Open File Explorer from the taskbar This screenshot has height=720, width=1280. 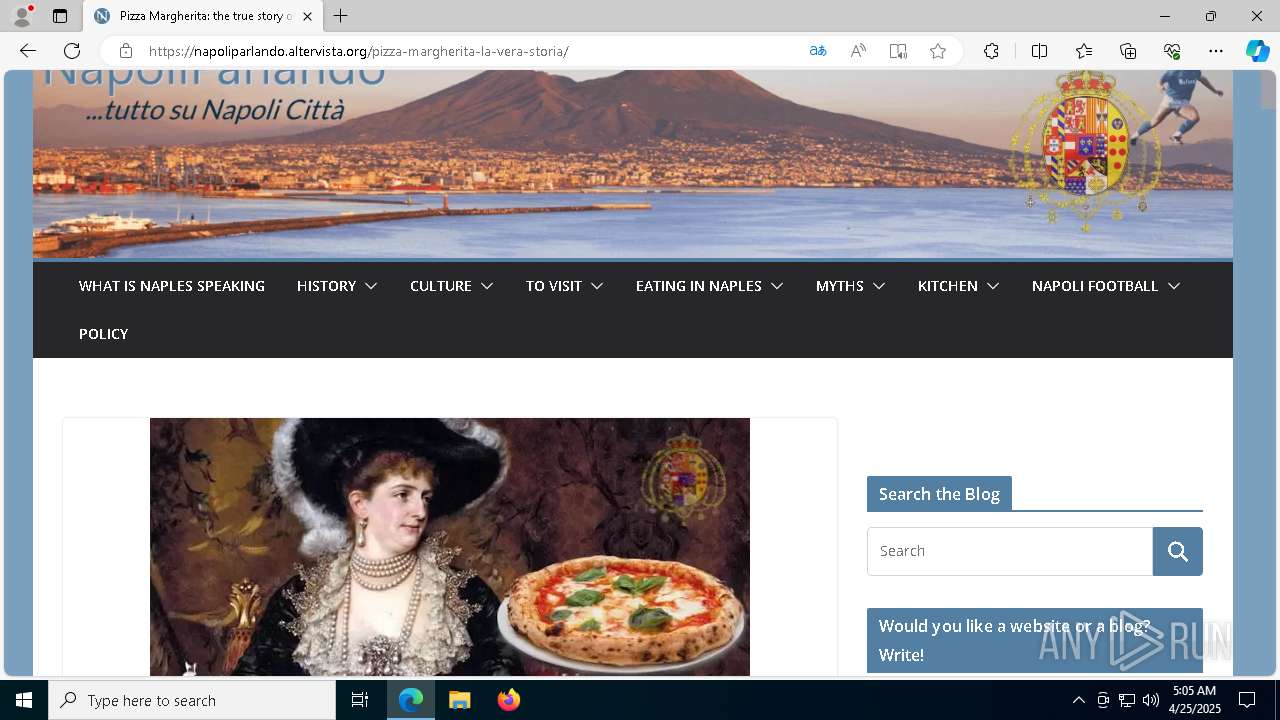point(460,700)
